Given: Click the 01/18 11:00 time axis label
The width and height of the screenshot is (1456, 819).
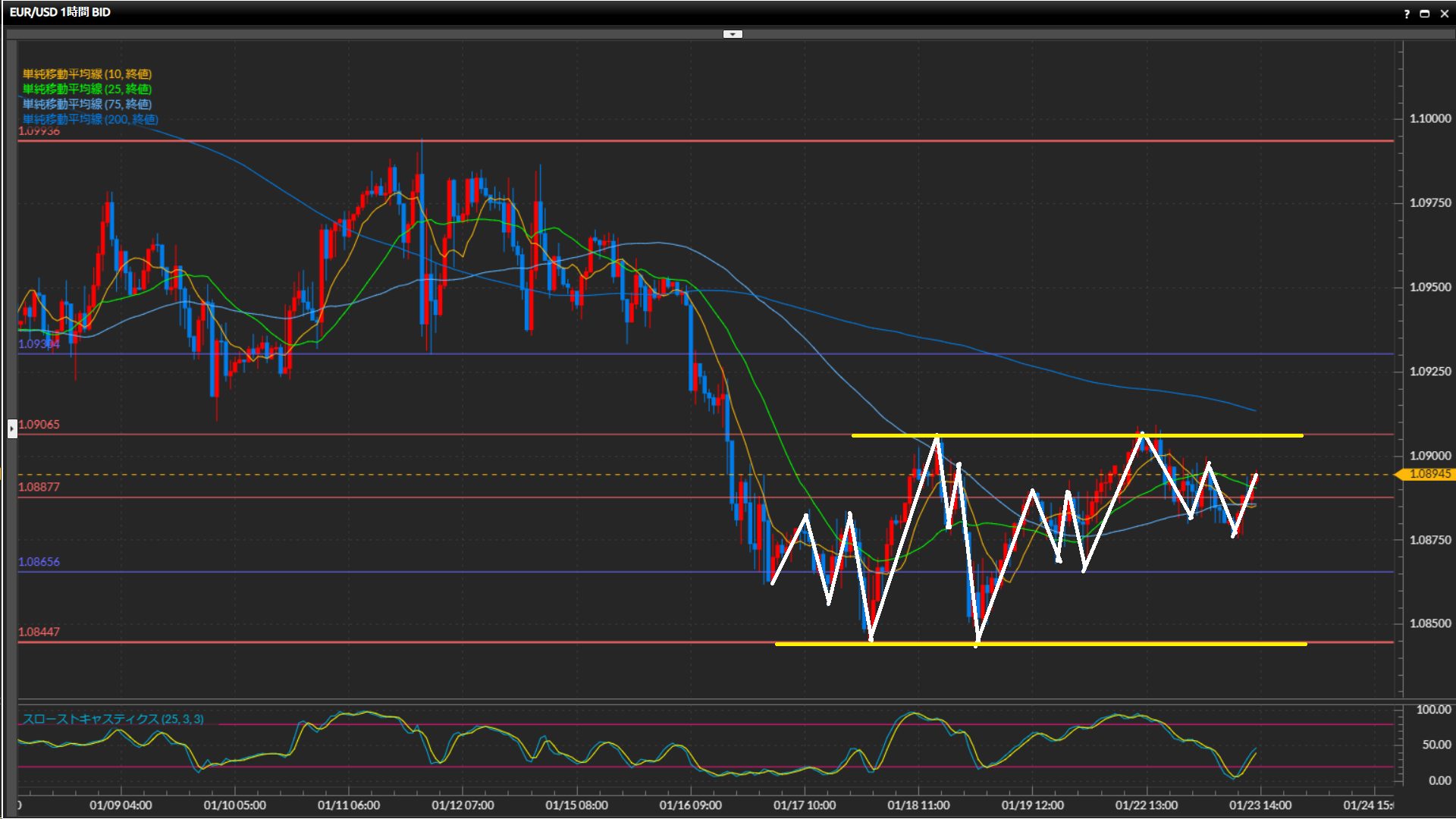Looking at the screenshot, I should [918, 805].
